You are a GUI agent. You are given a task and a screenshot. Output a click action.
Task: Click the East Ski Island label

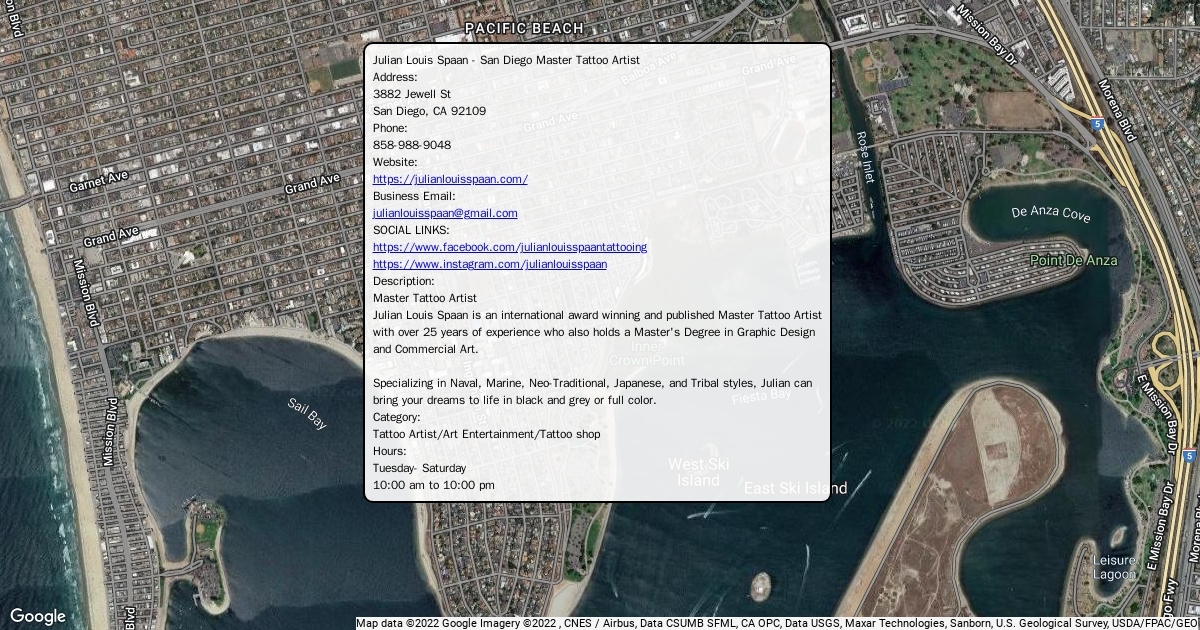(x=795, y=488)
